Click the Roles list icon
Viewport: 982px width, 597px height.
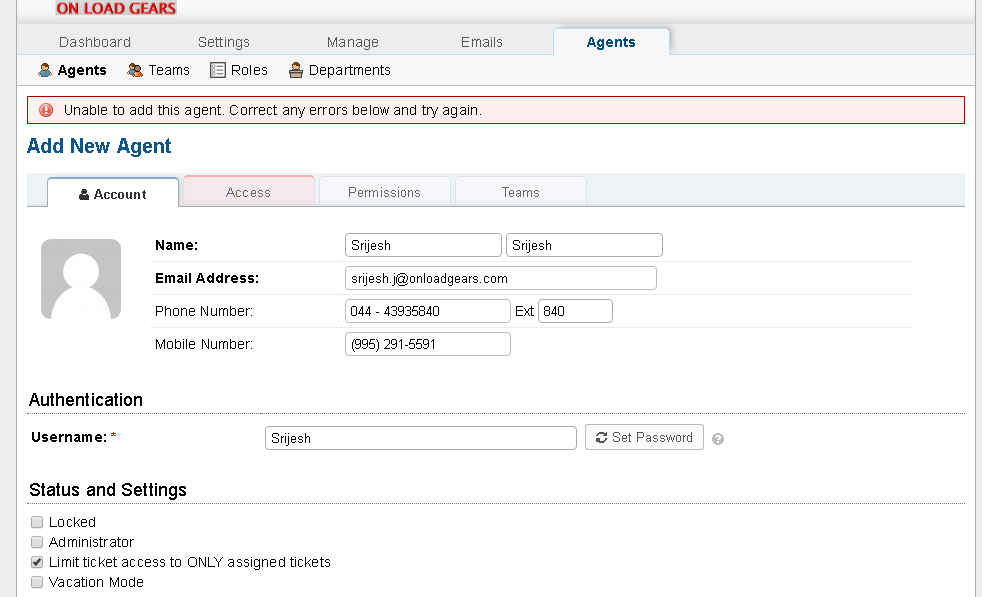[x=218, y=70]
